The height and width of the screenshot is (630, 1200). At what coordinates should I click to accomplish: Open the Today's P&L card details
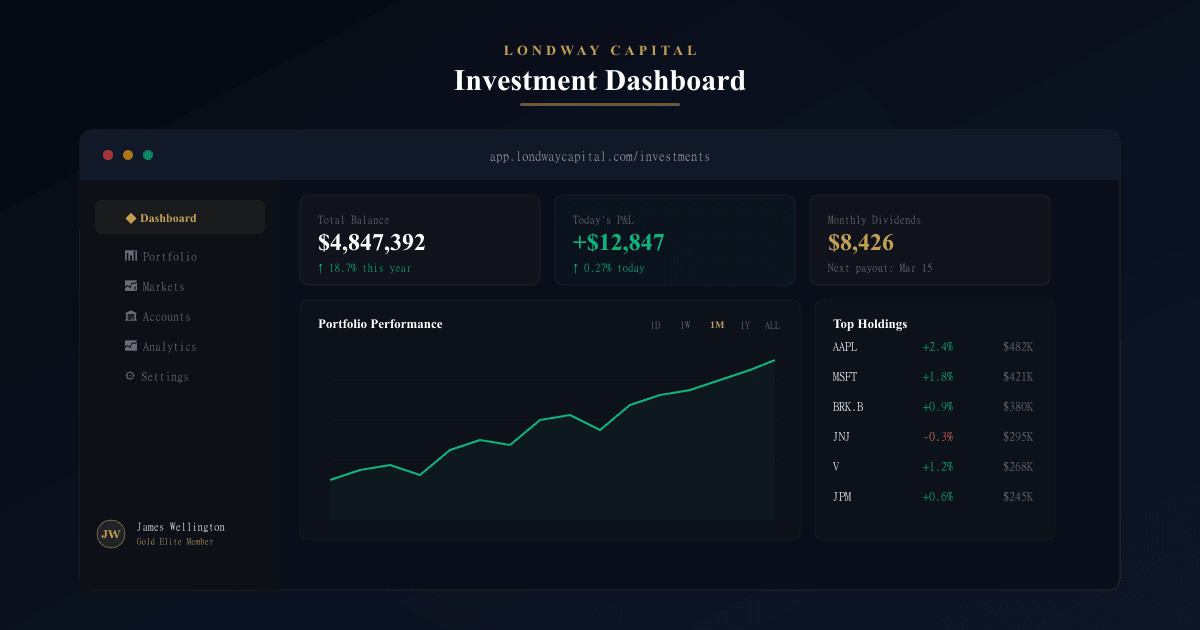click(x=675, y=240)
